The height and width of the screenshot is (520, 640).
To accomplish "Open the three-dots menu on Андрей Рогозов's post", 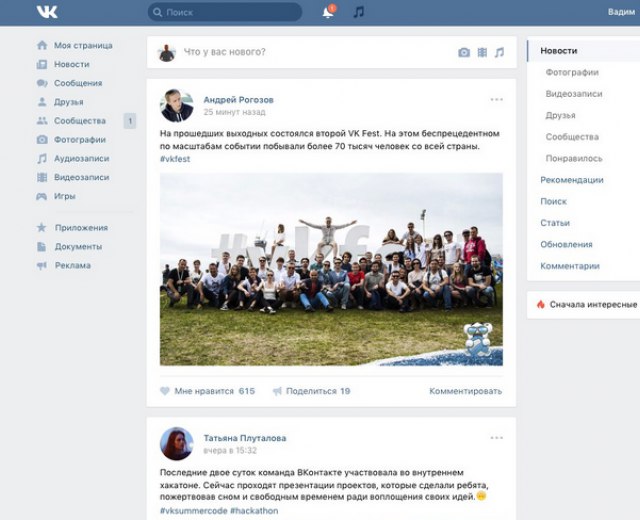I will 497,100.
